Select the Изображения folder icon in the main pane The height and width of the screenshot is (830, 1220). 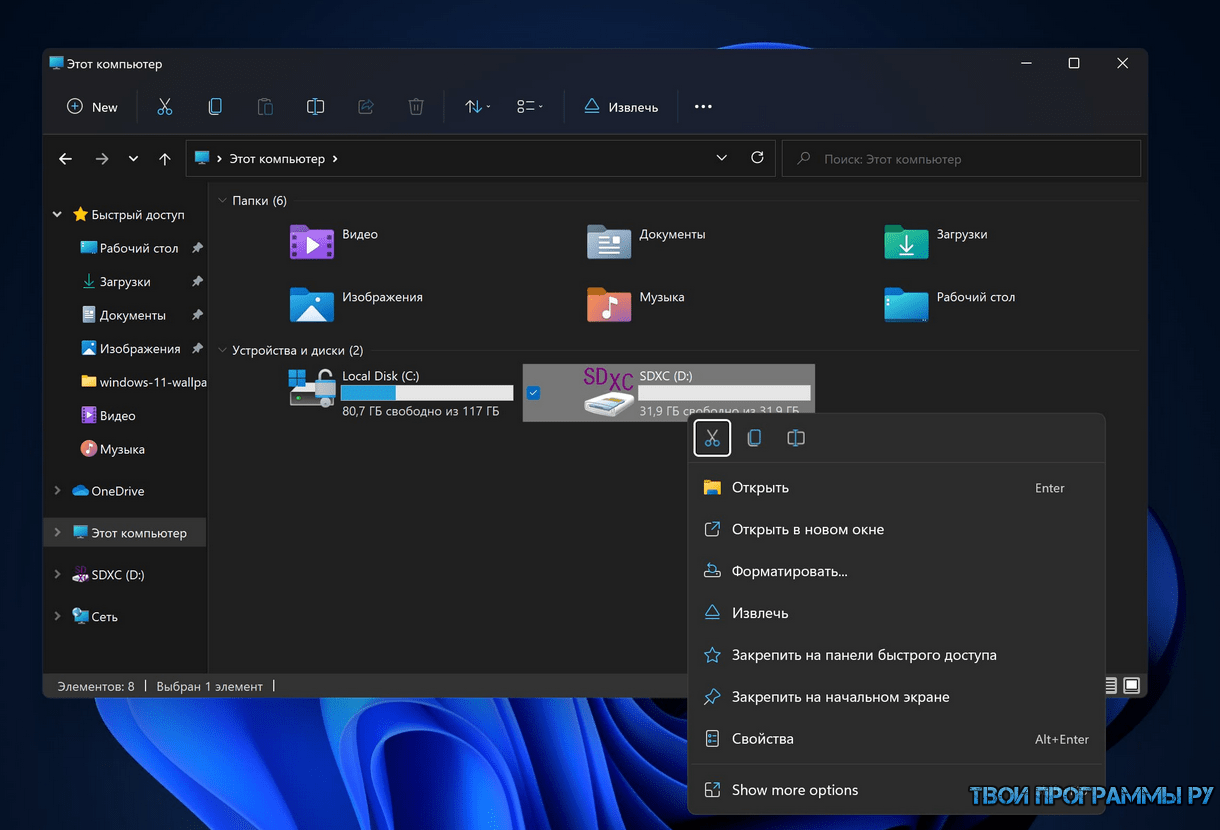pyautogui.click(x=312, y=304)
